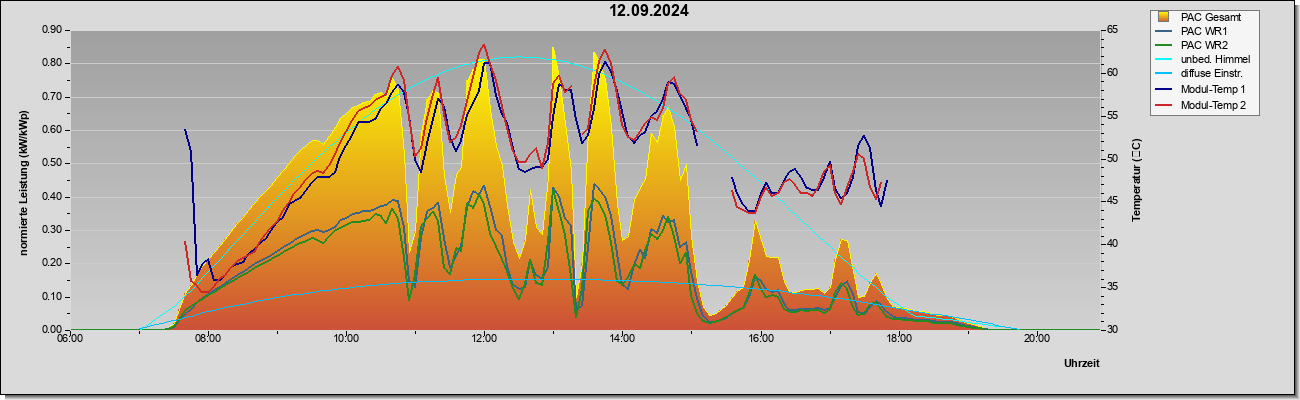Screen dimensions: 1300x400
Task: Click the PAC WR2 legend entry
Action: click(1204, 45)
